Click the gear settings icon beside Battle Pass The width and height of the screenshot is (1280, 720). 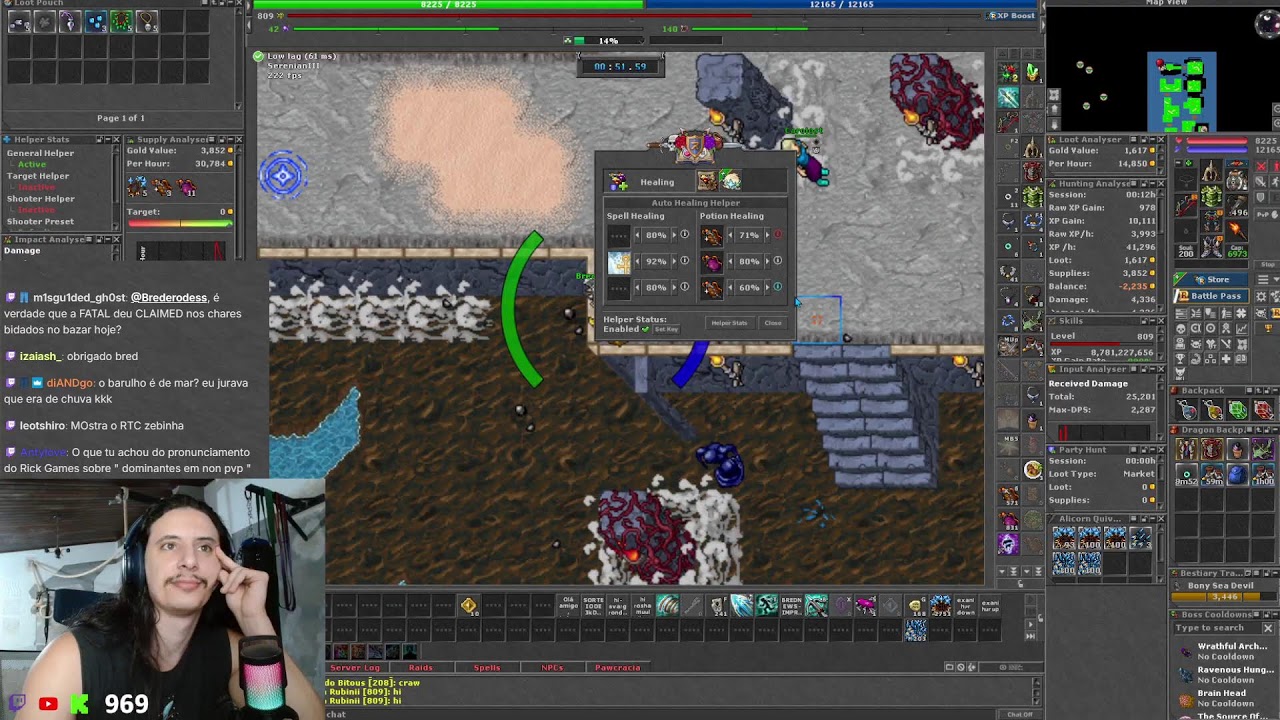point(1261,296)
